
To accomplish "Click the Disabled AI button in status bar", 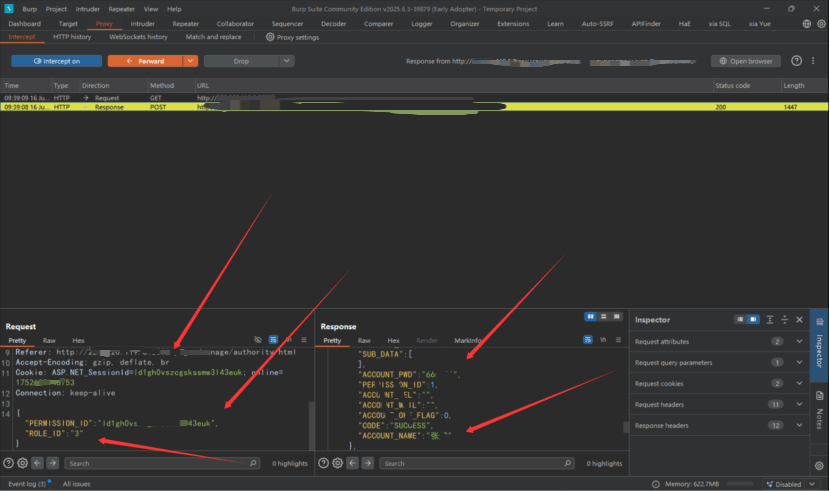I will (784, 484).
